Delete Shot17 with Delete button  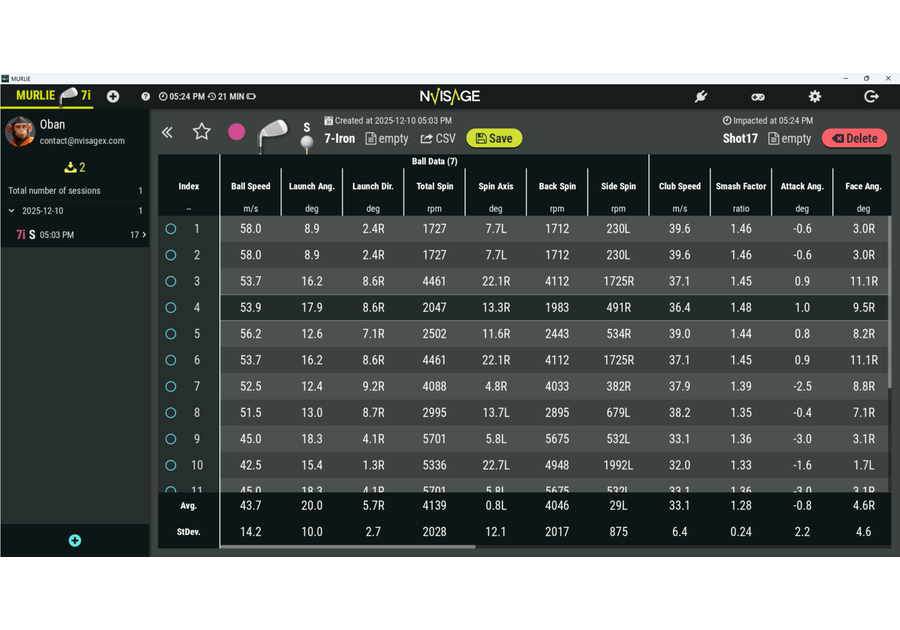point(855,138)
